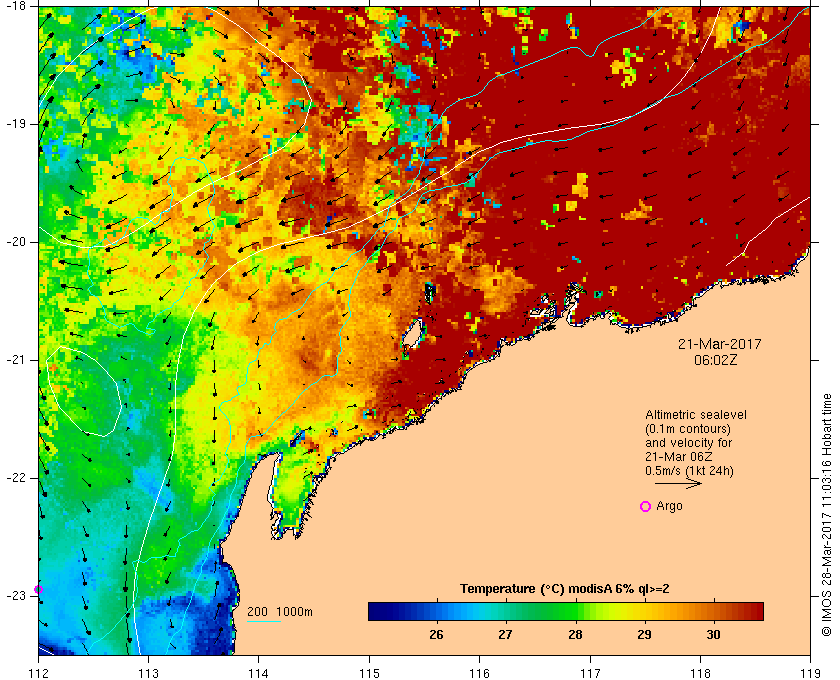
Task: Click the longitude axis label 112
Action: tap(38, 673)
